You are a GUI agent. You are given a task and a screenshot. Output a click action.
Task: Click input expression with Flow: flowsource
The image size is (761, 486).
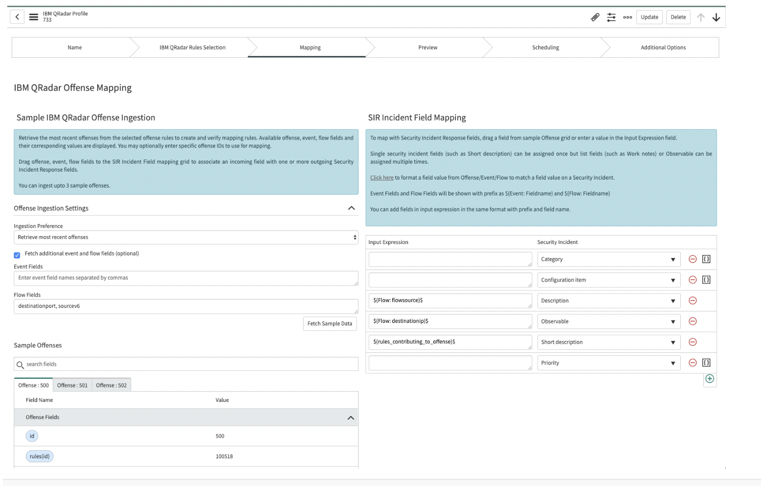(x=450, y=301)
